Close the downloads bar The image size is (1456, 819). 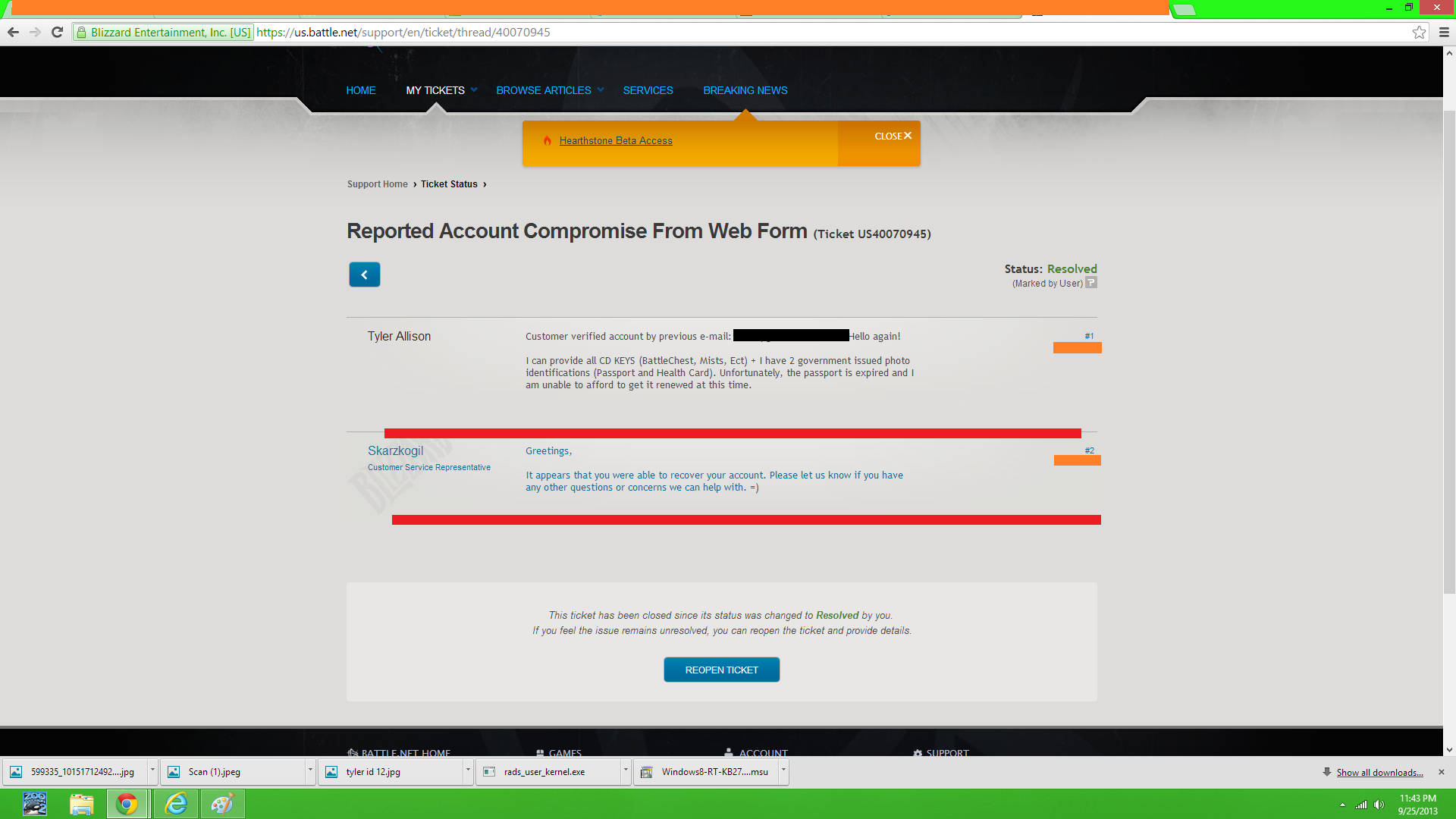pos(1442,772)
